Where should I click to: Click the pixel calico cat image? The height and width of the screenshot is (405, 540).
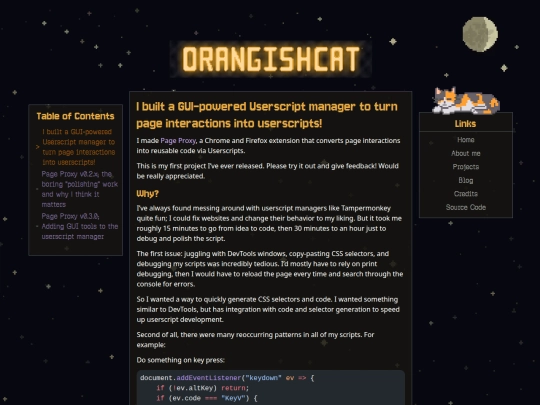tap(466, 101)
